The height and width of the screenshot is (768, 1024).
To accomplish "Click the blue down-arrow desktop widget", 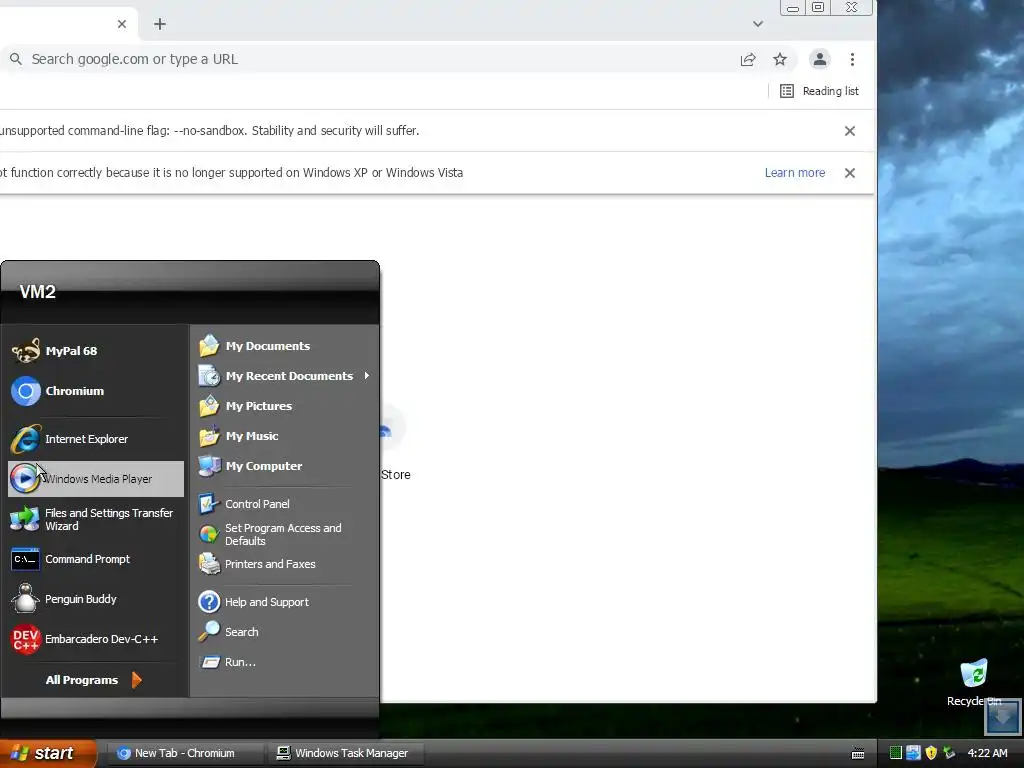I will point(1002,716).
